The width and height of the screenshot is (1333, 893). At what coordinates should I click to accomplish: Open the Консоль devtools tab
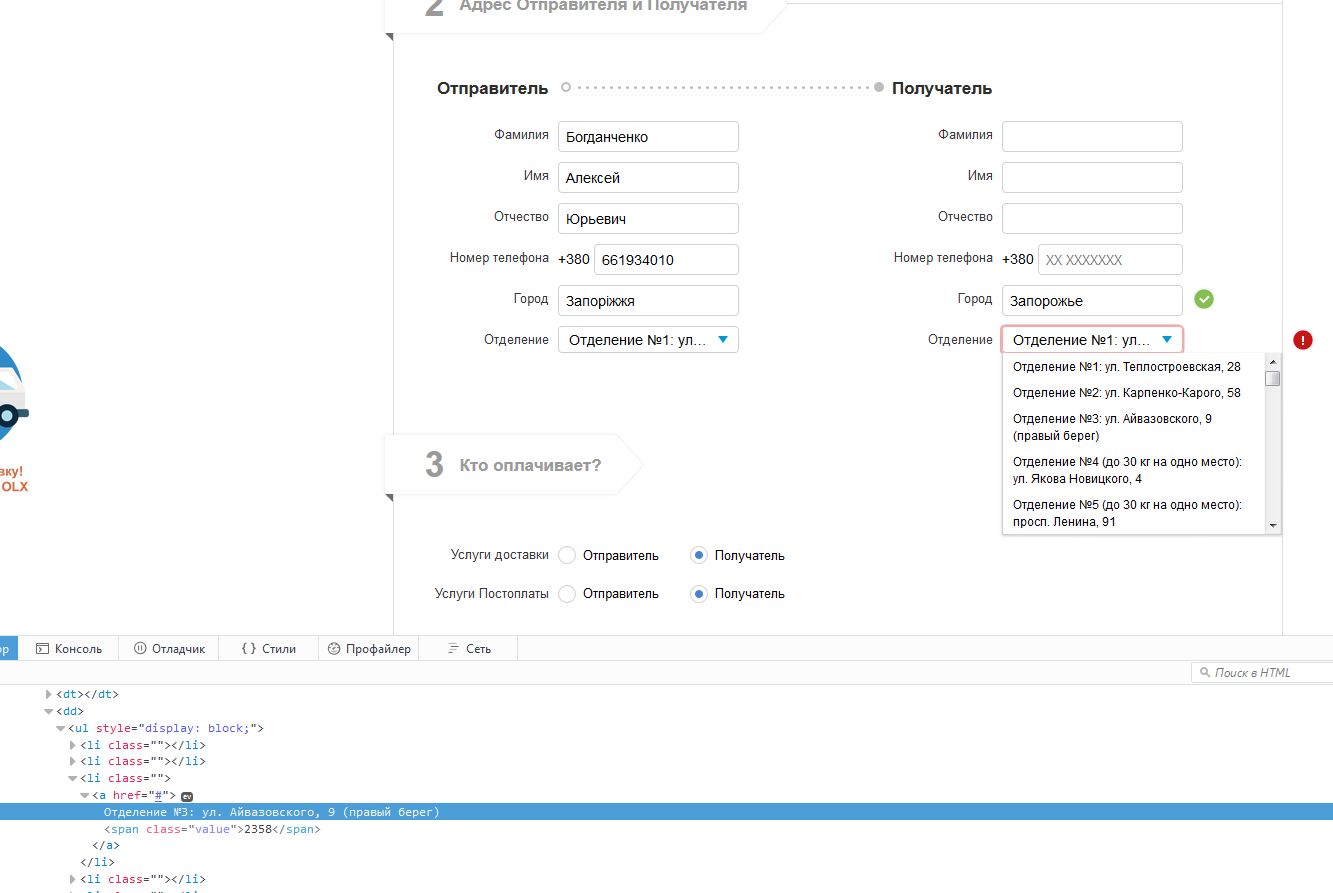click(69, 649)
